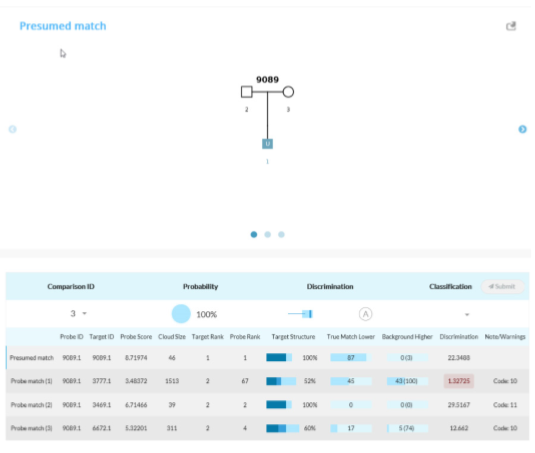535x453 pixels.
Task: Click the circled A discrimination icon
Action: coord(365,314)
